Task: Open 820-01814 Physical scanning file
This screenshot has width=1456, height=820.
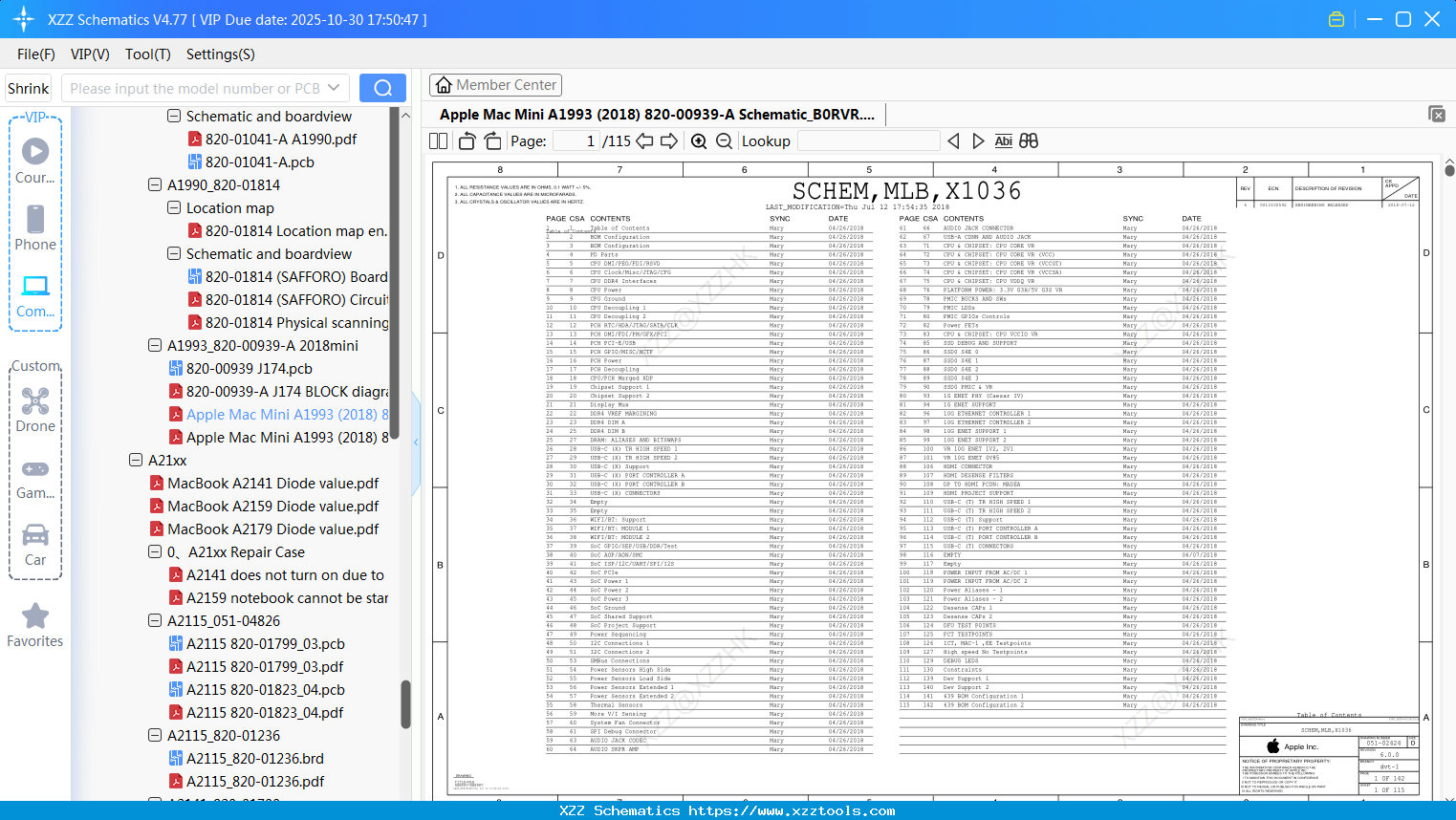Action: [x=288, y=323]
